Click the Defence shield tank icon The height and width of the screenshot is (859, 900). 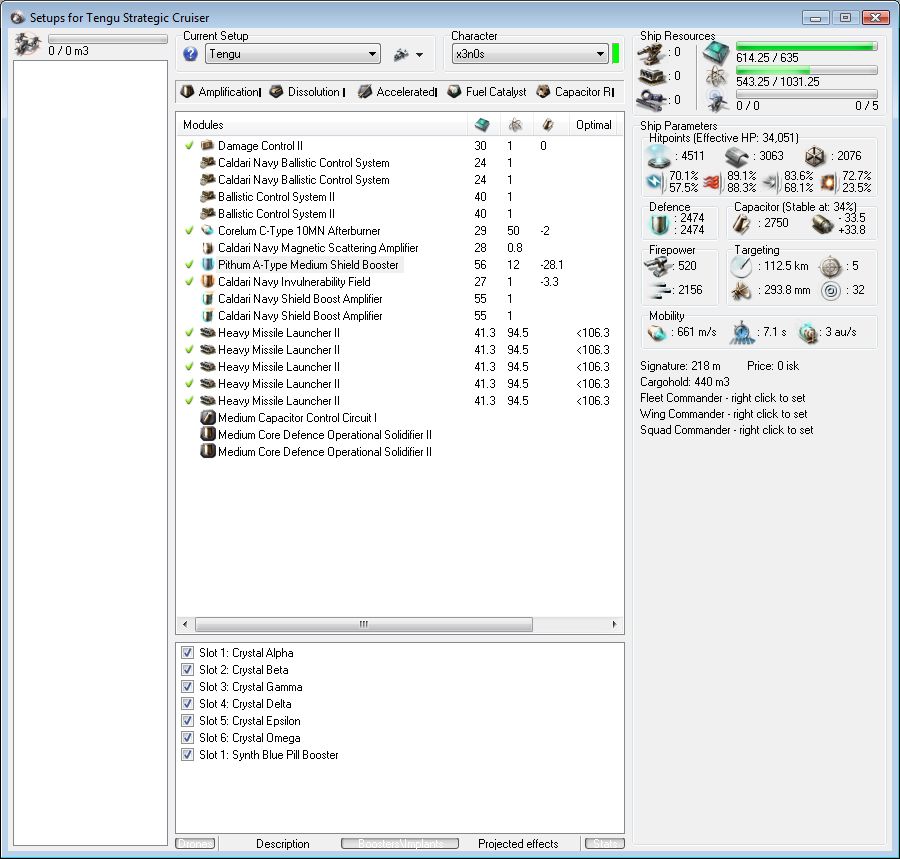click(660, 224)
